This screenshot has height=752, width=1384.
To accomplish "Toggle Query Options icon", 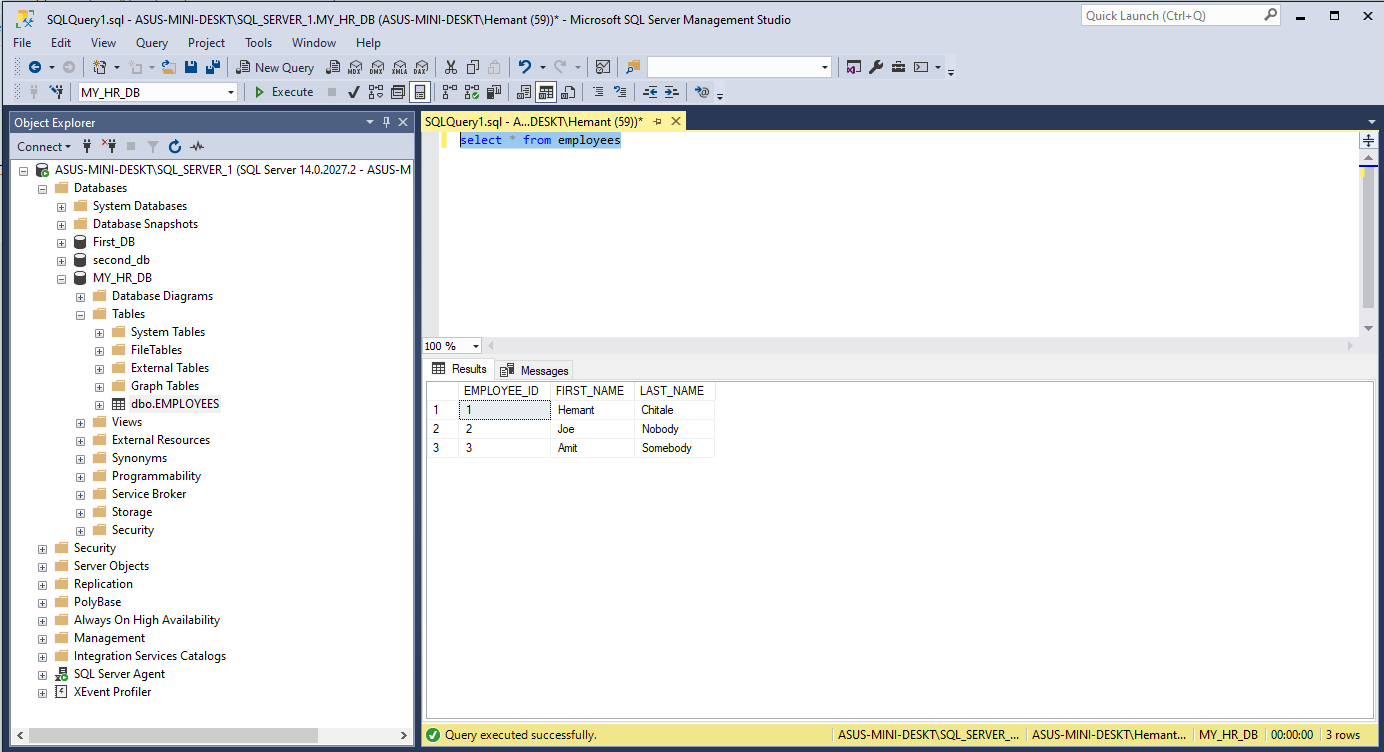I will click(397, 92).
